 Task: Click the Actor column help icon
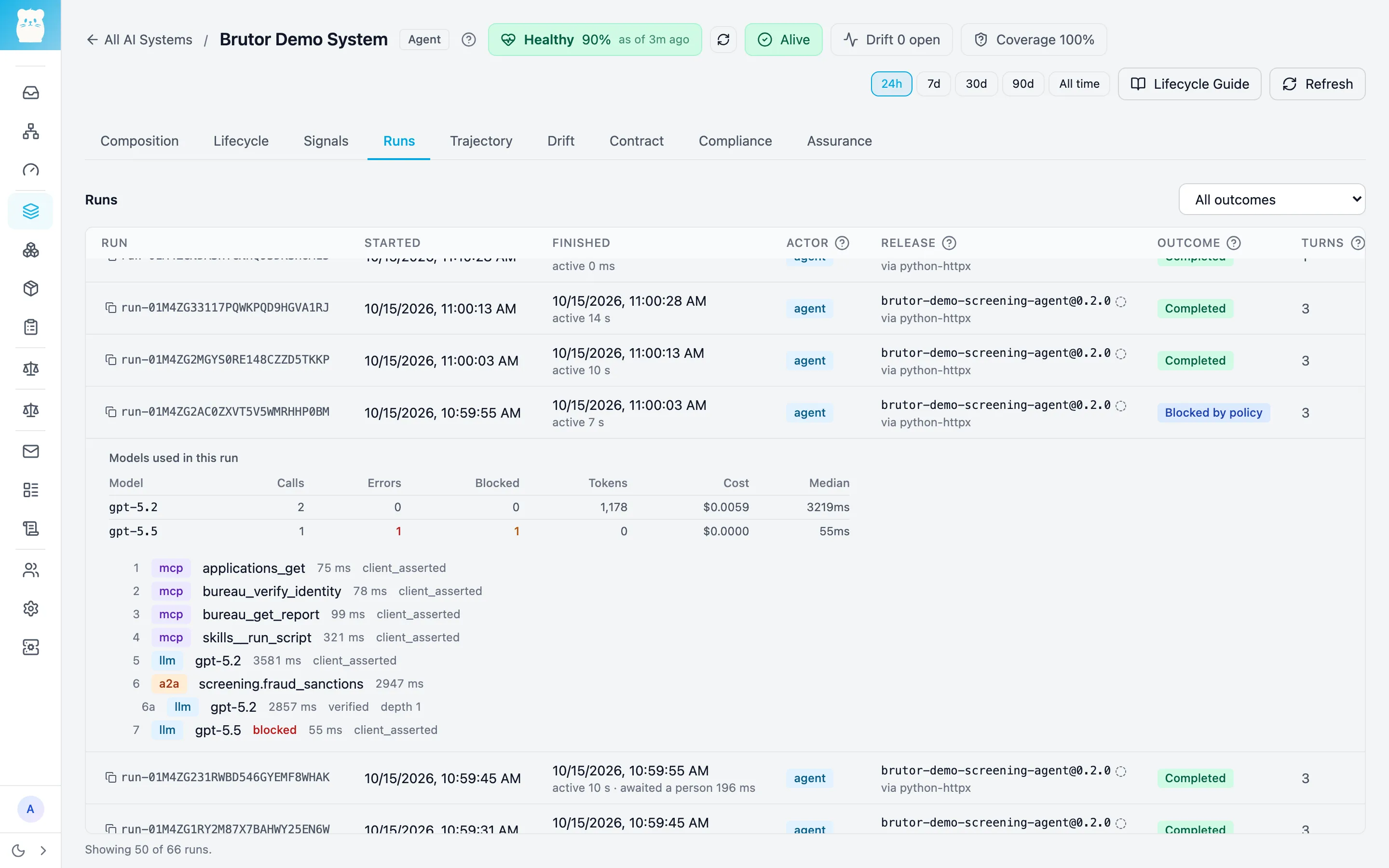click(842, 243)
